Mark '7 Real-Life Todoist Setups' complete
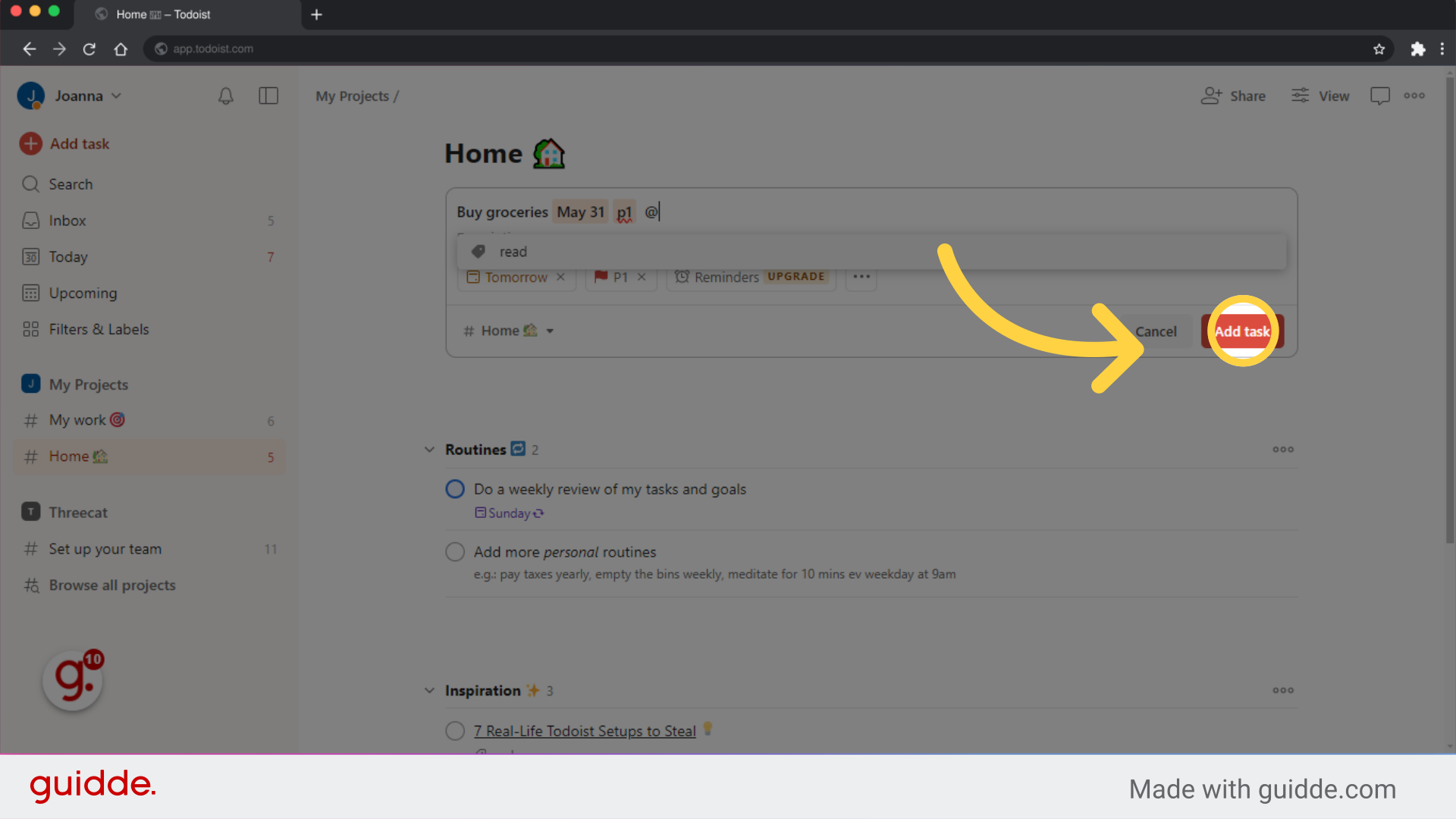This screenshot has width=1456, height=819. tap(454, 730)
